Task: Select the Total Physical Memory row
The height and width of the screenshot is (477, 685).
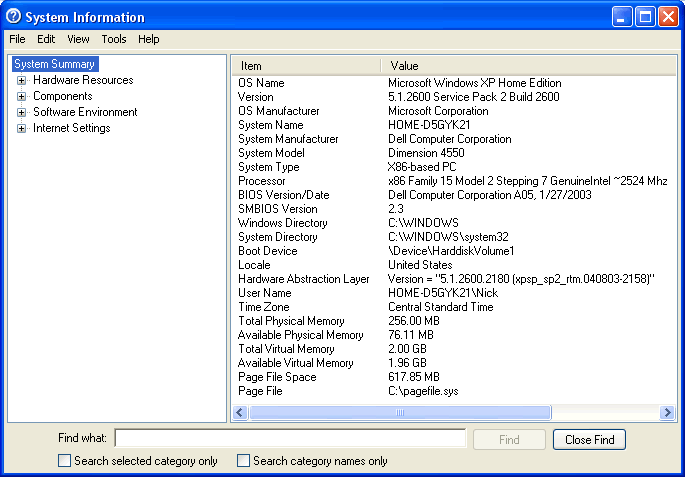Action: [x=454, y=321]
